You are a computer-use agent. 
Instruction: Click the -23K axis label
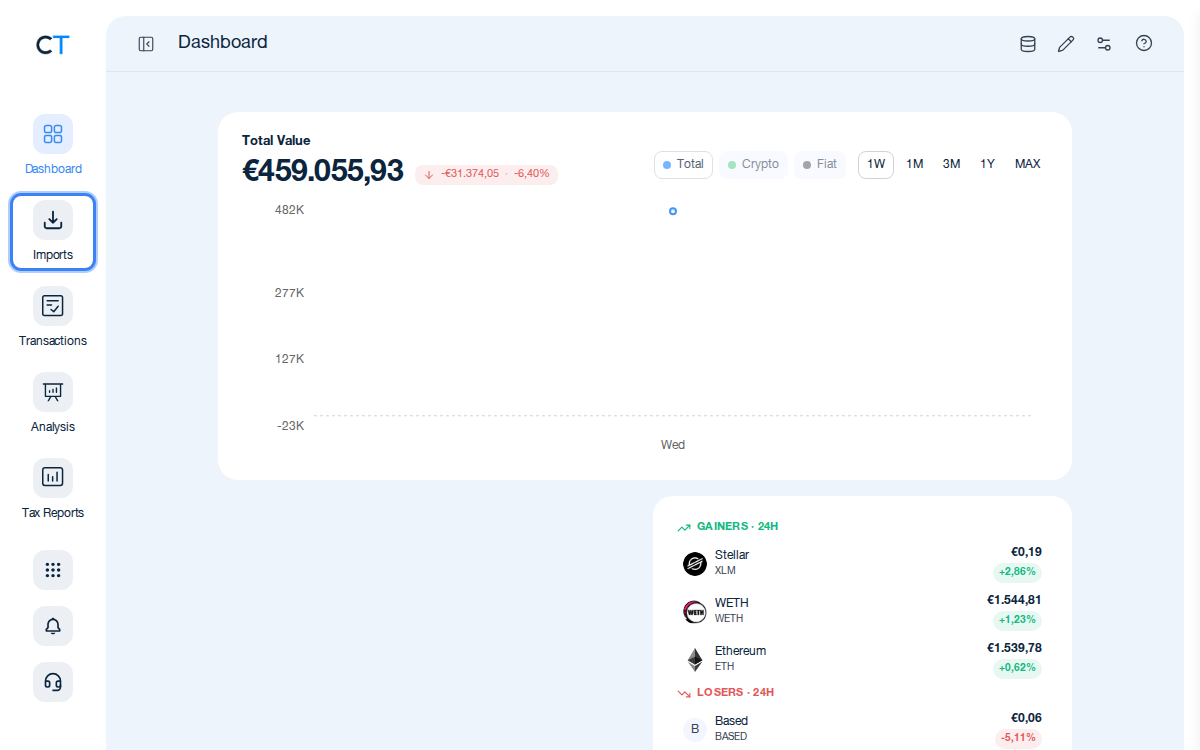coord(291,426)
